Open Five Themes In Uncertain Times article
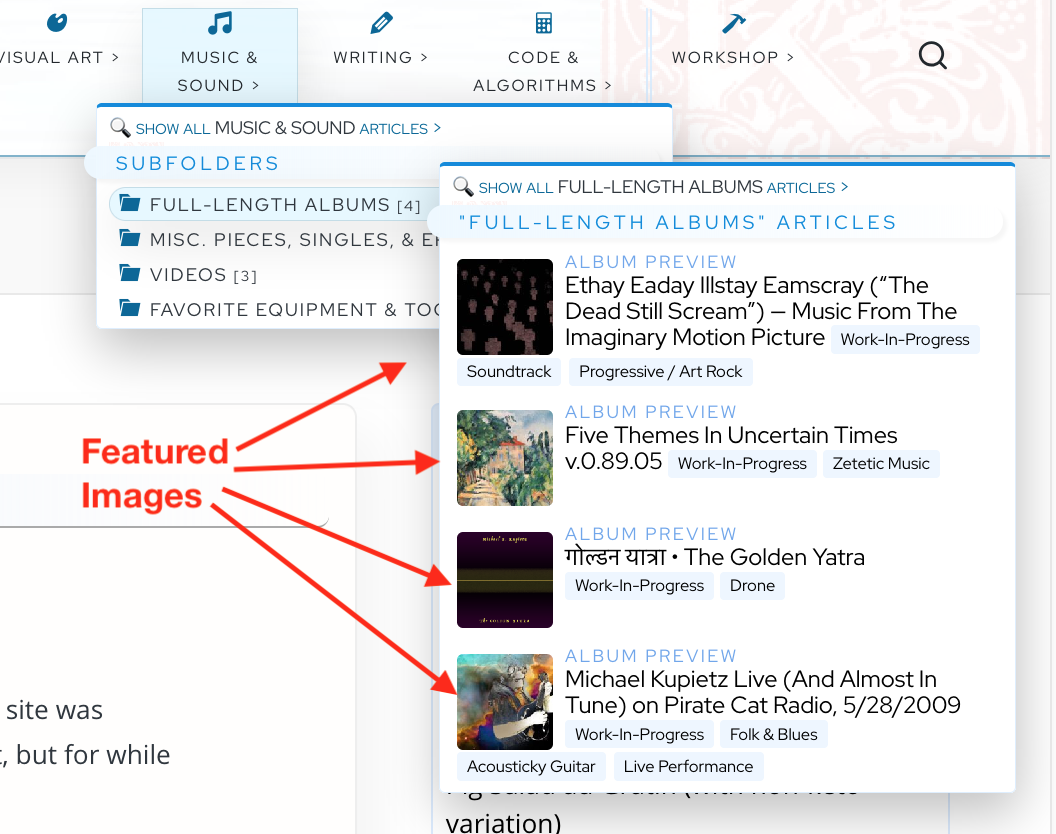This screenshot has width=1056, height=834. click(731, 436)
